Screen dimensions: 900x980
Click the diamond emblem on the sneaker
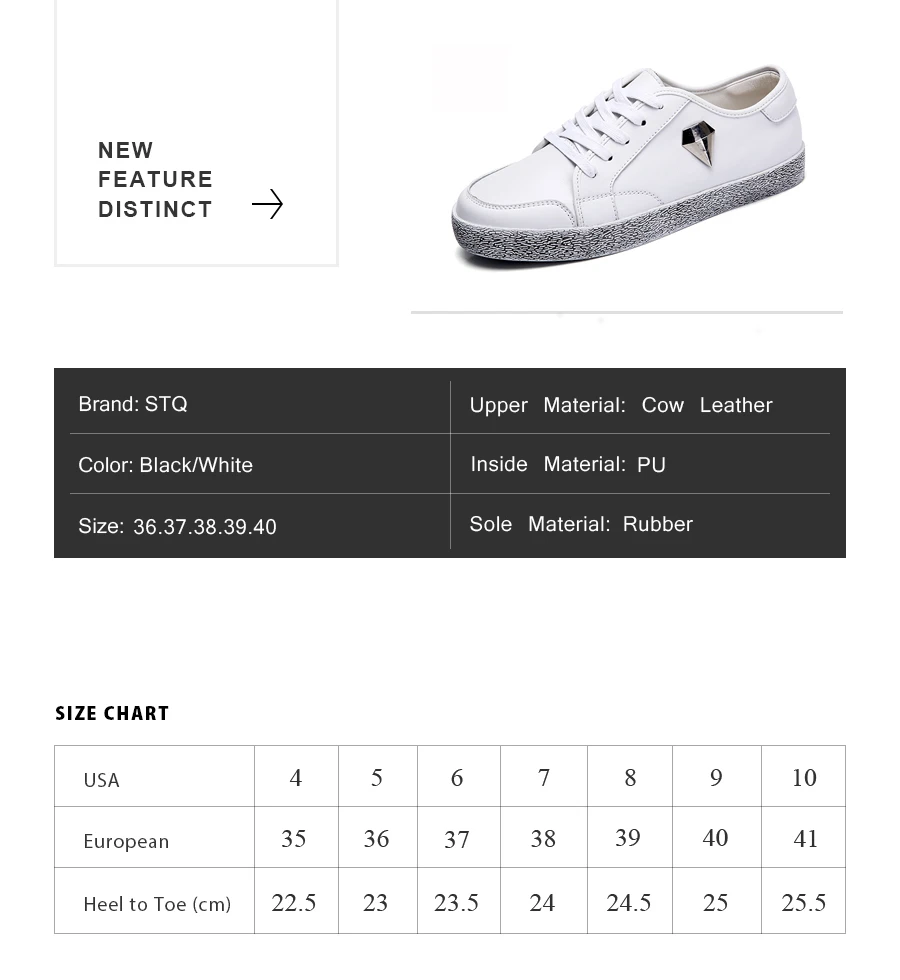(698, 144)
